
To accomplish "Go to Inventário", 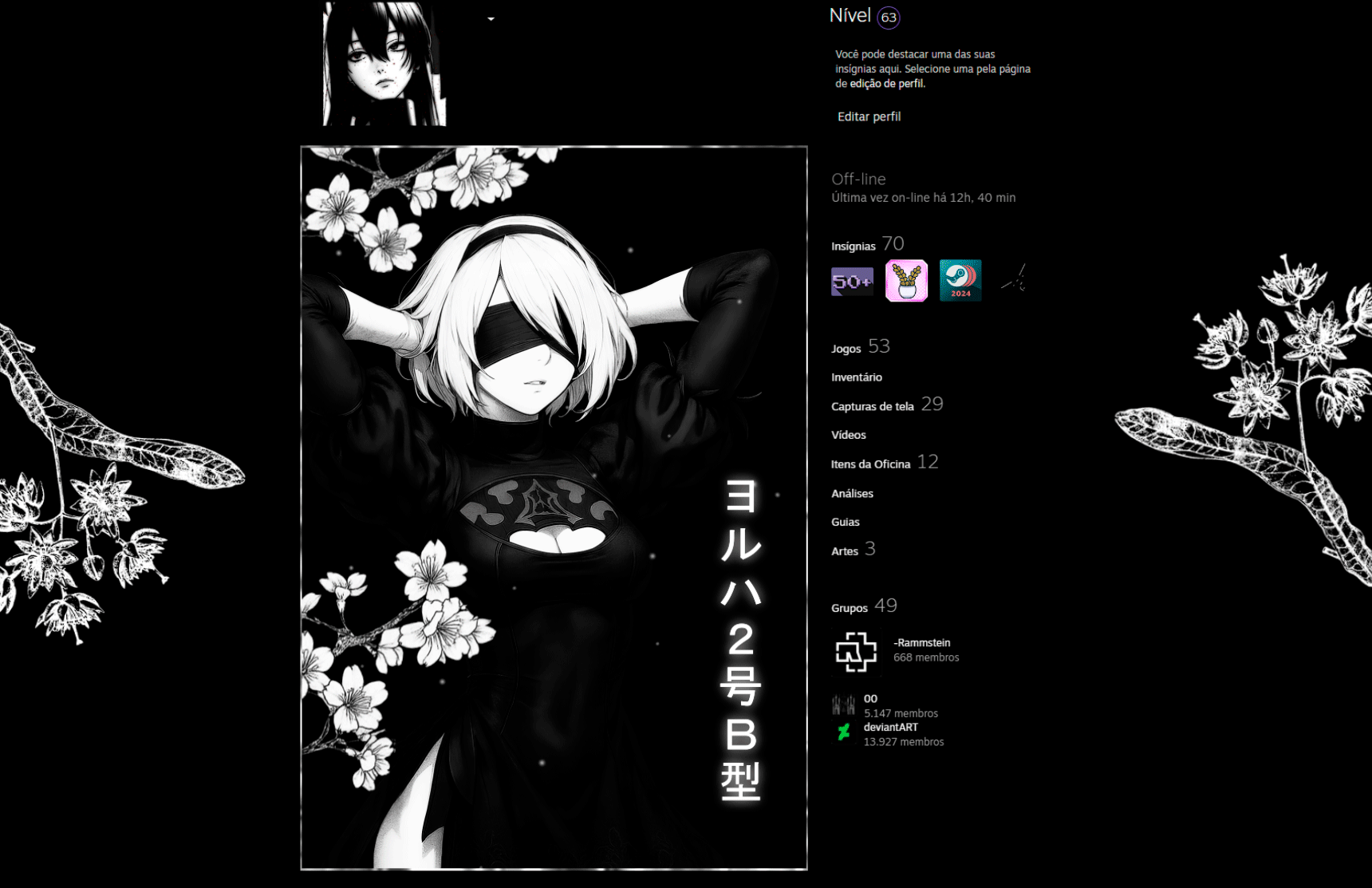I will pyautogui.click(x=857, y=377).
